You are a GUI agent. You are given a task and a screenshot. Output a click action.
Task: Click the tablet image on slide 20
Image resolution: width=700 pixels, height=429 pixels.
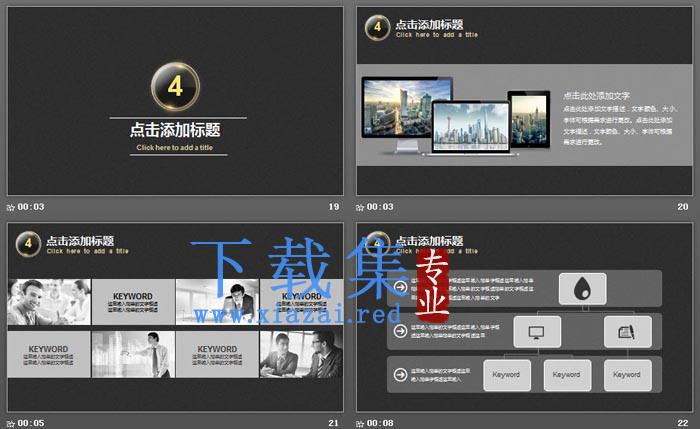tap(529, 119)
